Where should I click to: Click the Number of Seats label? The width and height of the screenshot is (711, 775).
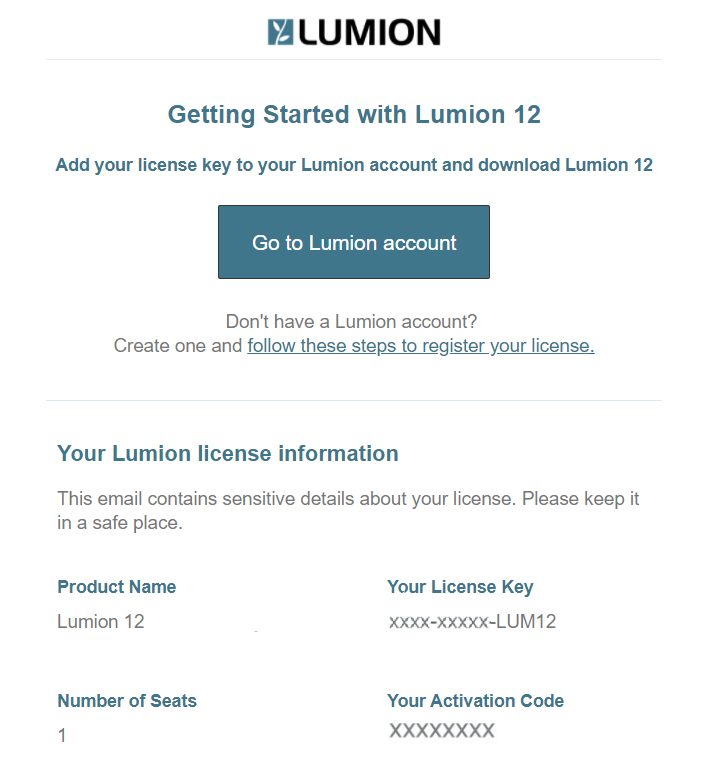[x=127, y=701]
